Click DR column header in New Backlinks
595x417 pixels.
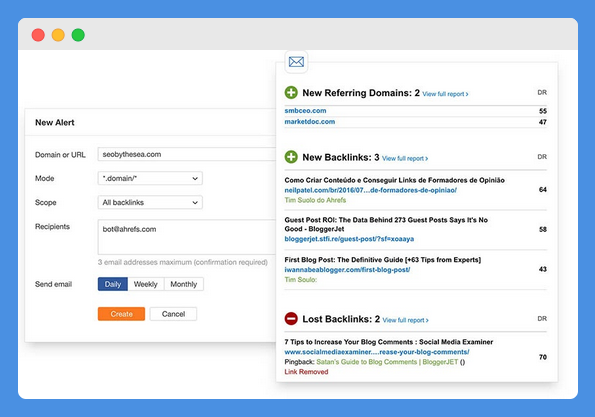542,157
